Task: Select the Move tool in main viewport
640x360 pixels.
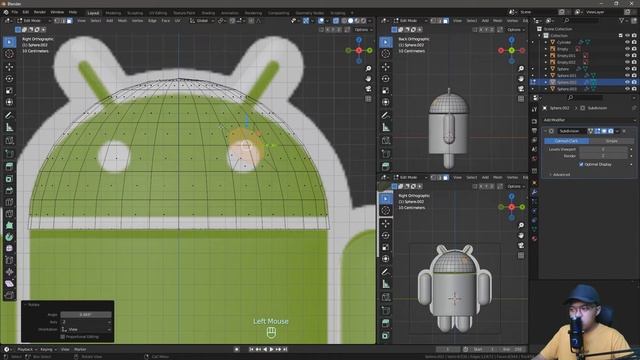Action: pos(9,67)
